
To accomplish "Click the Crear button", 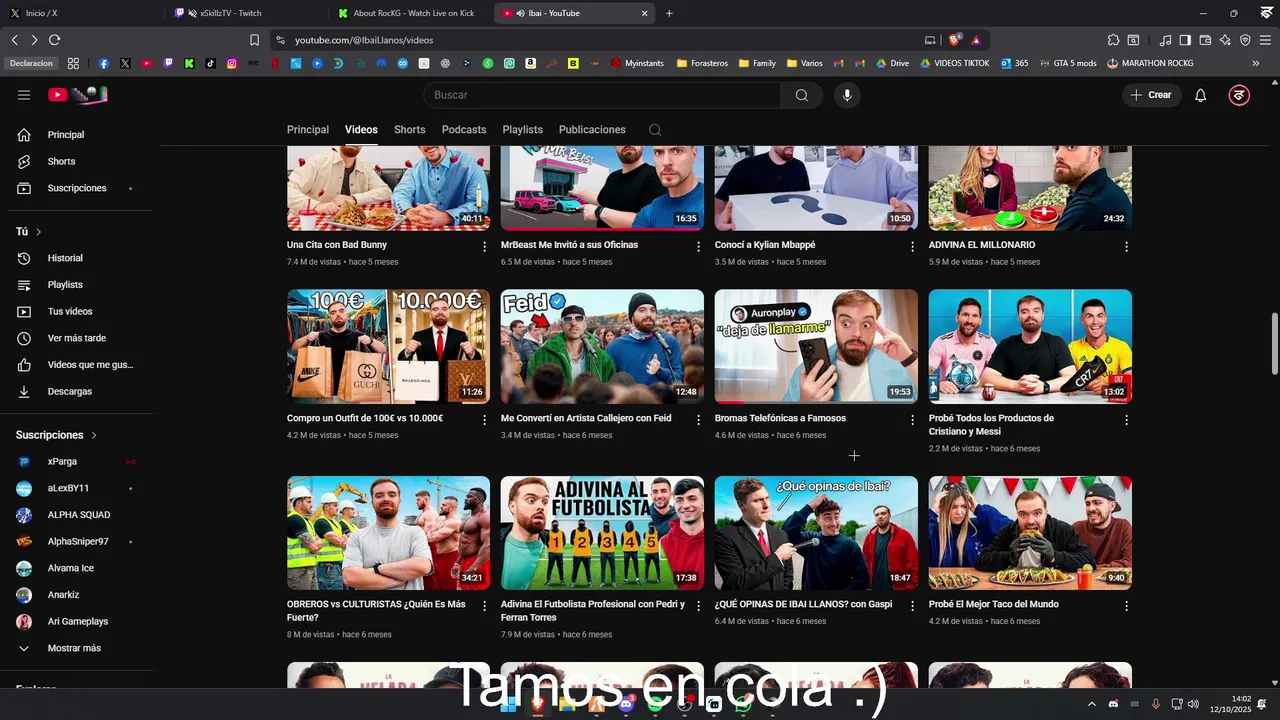I will [1151, 95].
